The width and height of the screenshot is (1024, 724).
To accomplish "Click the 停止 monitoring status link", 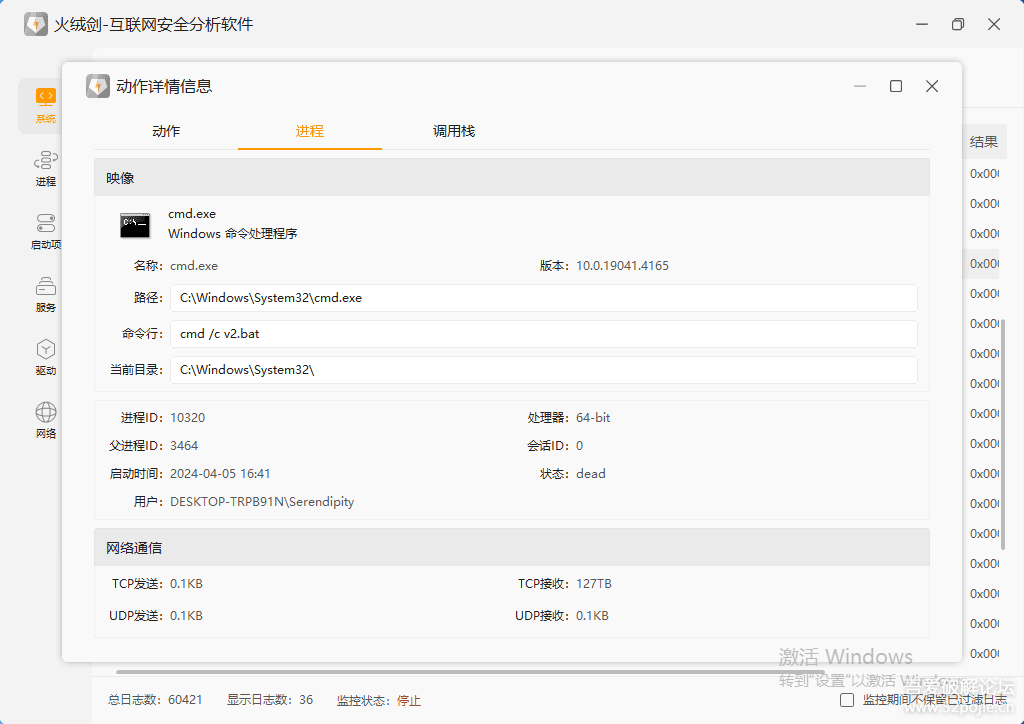I will (409, 700).
